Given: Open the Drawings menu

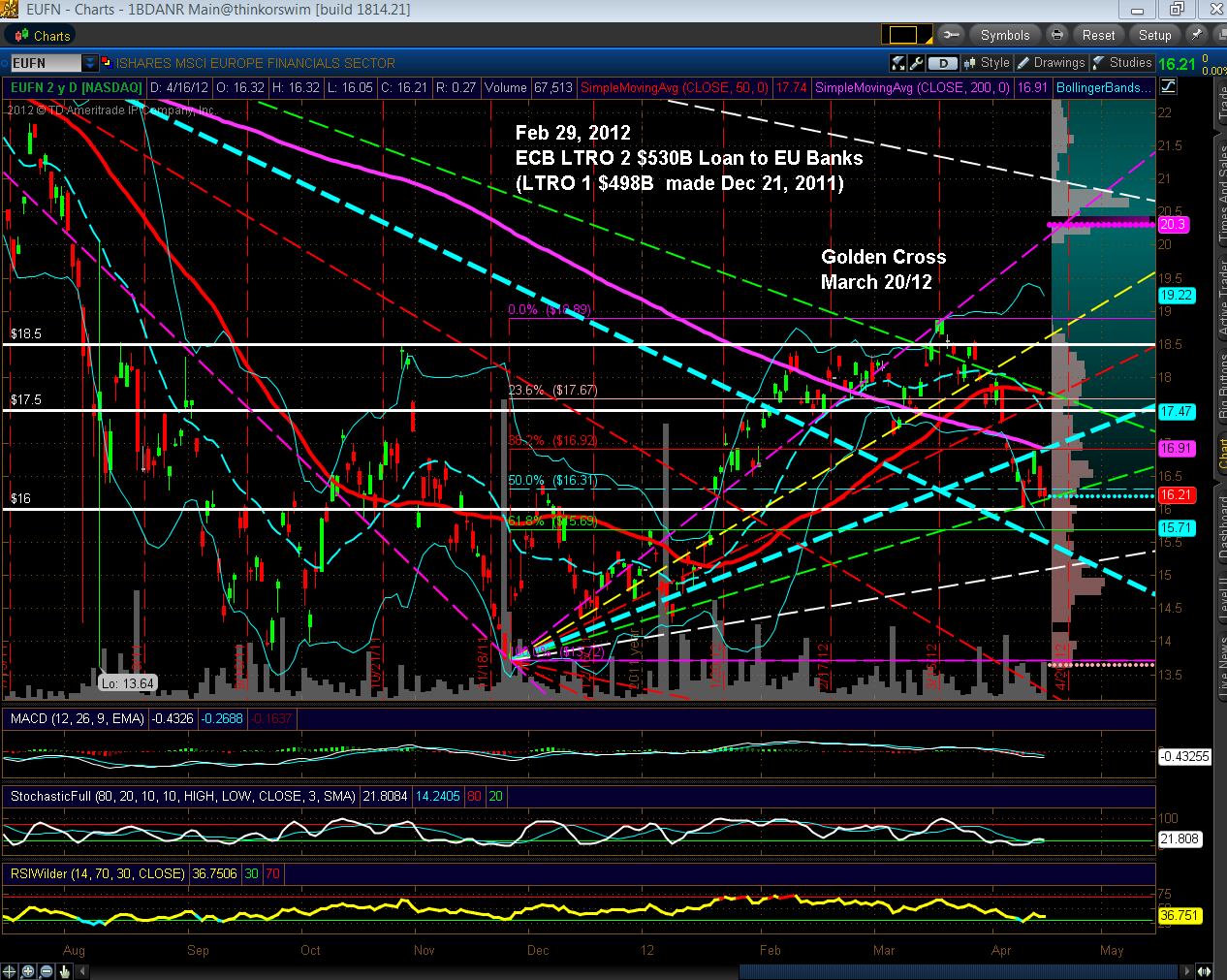Looking at the screenshot, I should 1052,63.
